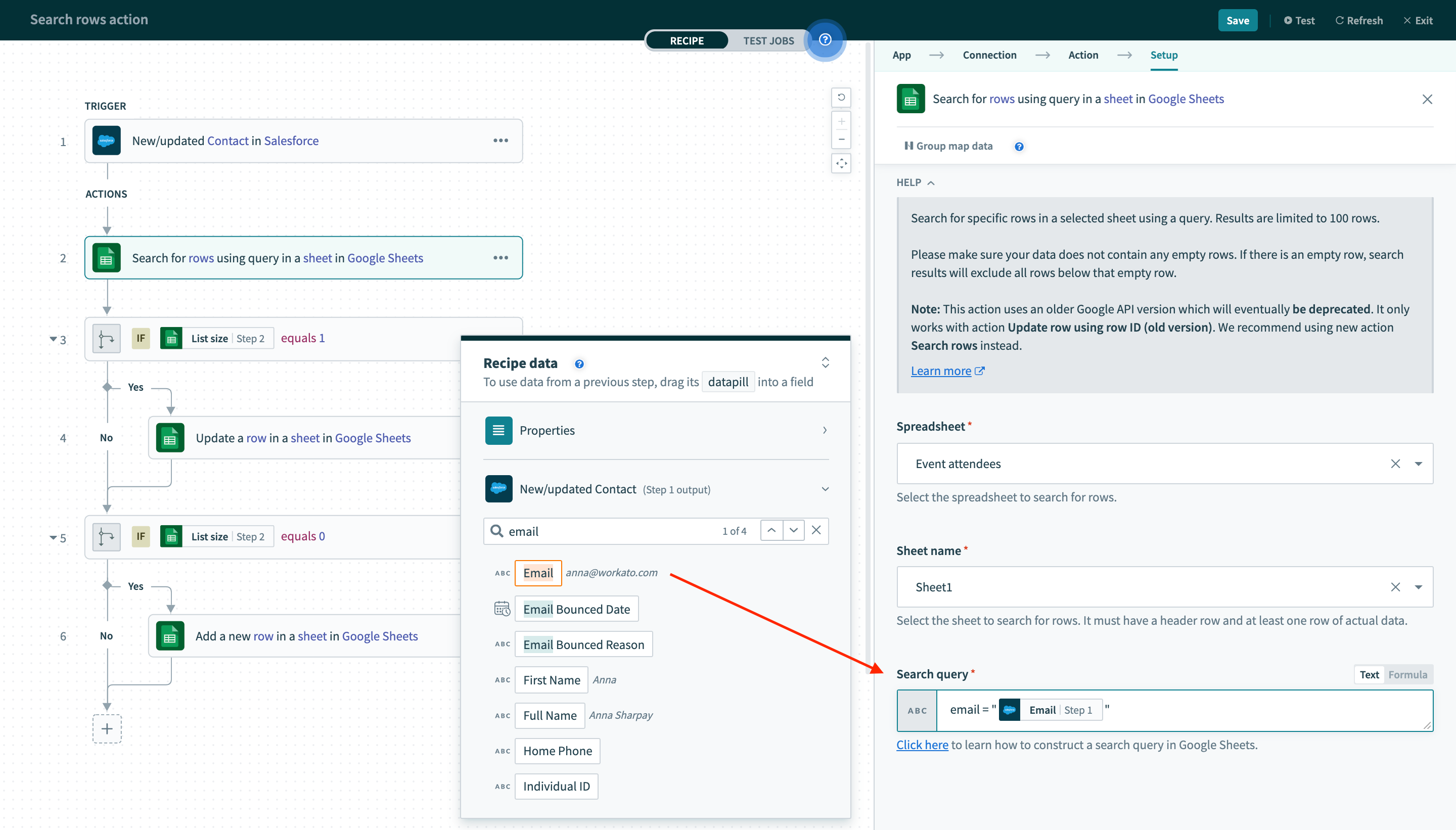This screenshot has width=1456, height=830.
Task: Clear the email search filter input field
Action: (x=818, y=530)
